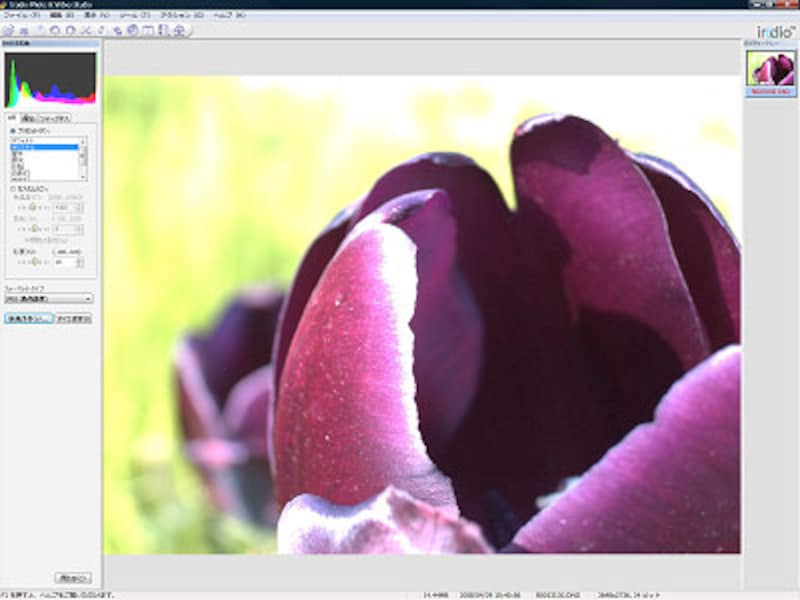800x600 pixels.
Task: Click the clockwise circular arrow toolbar icon
Action: (x=70, y=31)
